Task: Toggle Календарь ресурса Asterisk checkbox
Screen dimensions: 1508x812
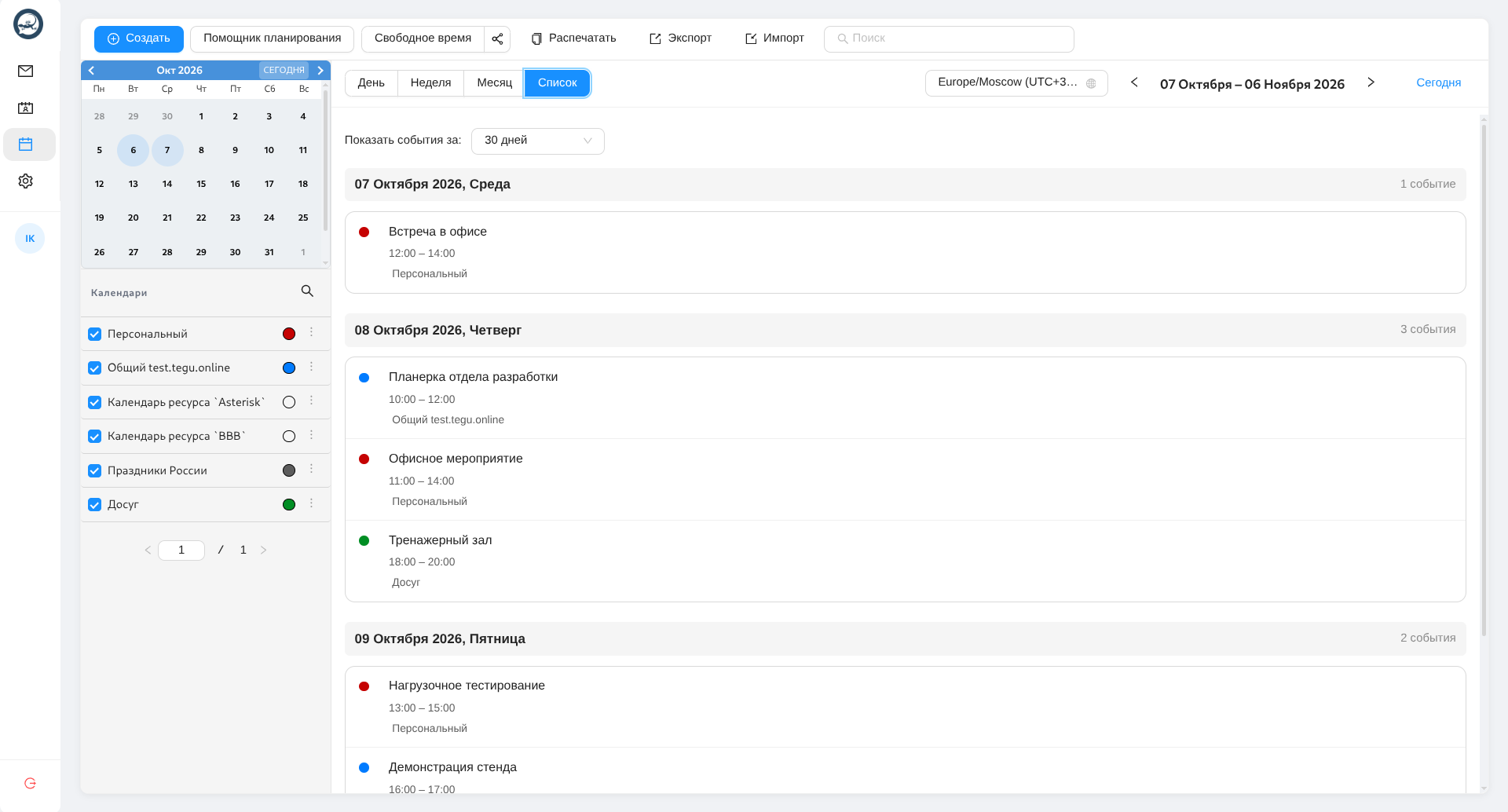Action: [95, 403]
